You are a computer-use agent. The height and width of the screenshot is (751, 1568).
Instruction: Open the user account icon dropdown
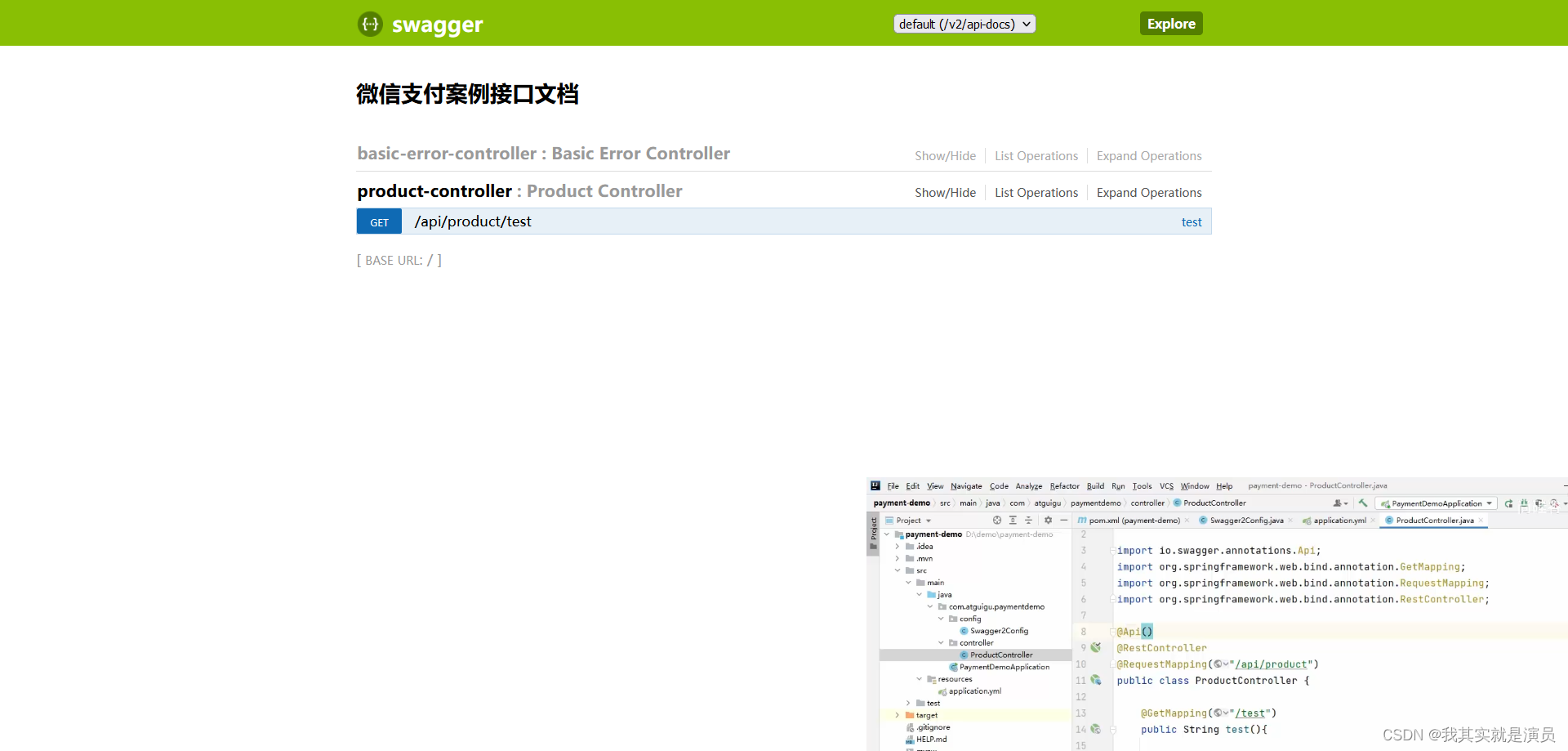(x=1340, y=503)
